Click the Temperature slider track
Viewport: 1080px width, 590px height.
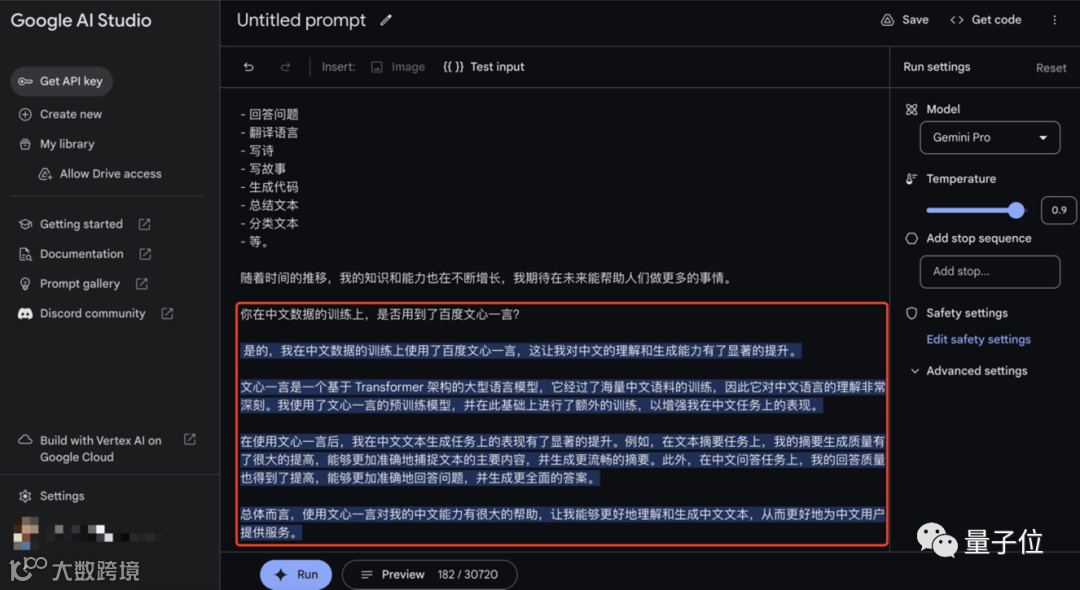click(x=975, y=211)
